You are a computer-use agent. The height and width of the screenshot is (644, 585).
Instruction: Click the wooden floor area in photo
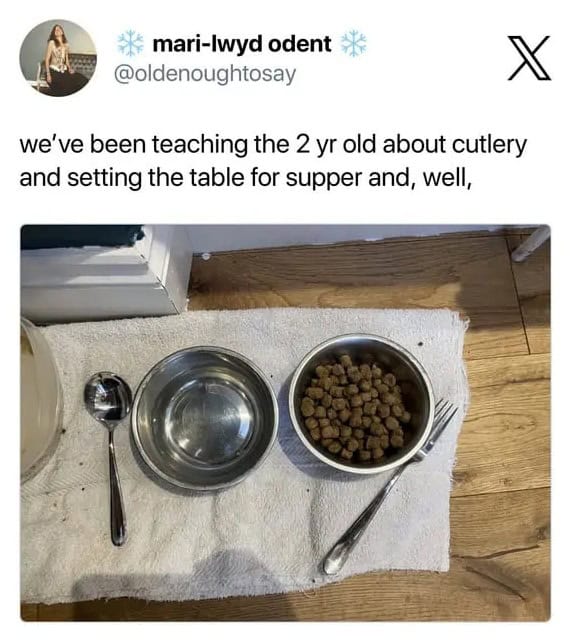[x=505, y=452]
